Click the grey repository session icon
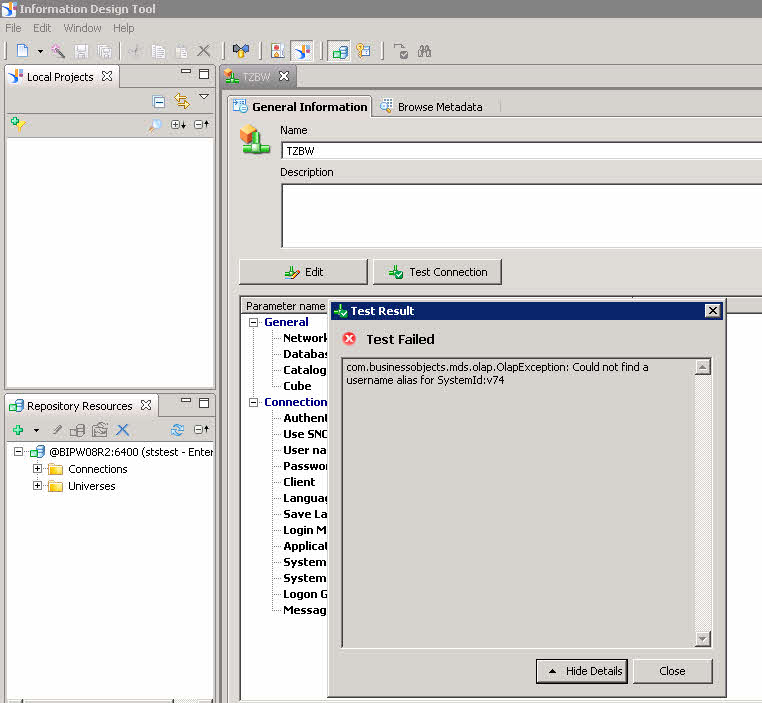The width and height of the screenshot is (762, 703). point(77,430)
